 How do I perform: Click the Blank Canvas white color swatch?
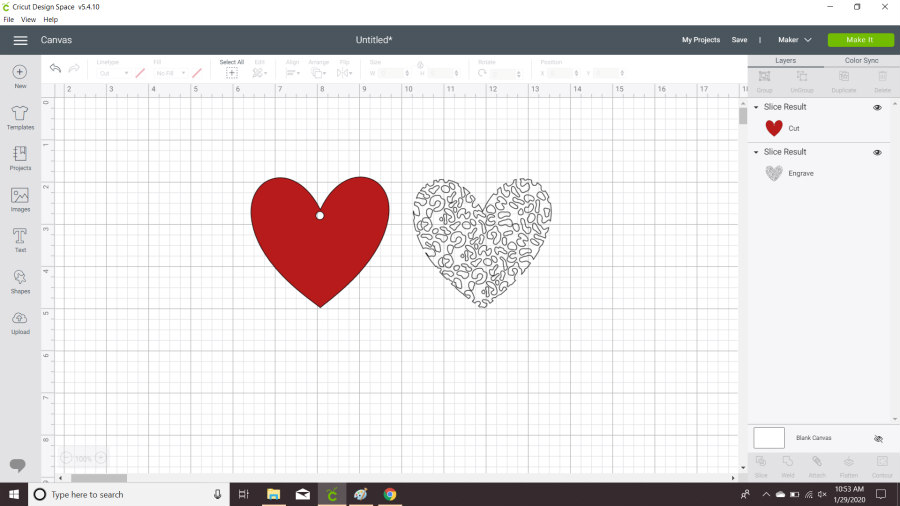(x=768, y=438)
